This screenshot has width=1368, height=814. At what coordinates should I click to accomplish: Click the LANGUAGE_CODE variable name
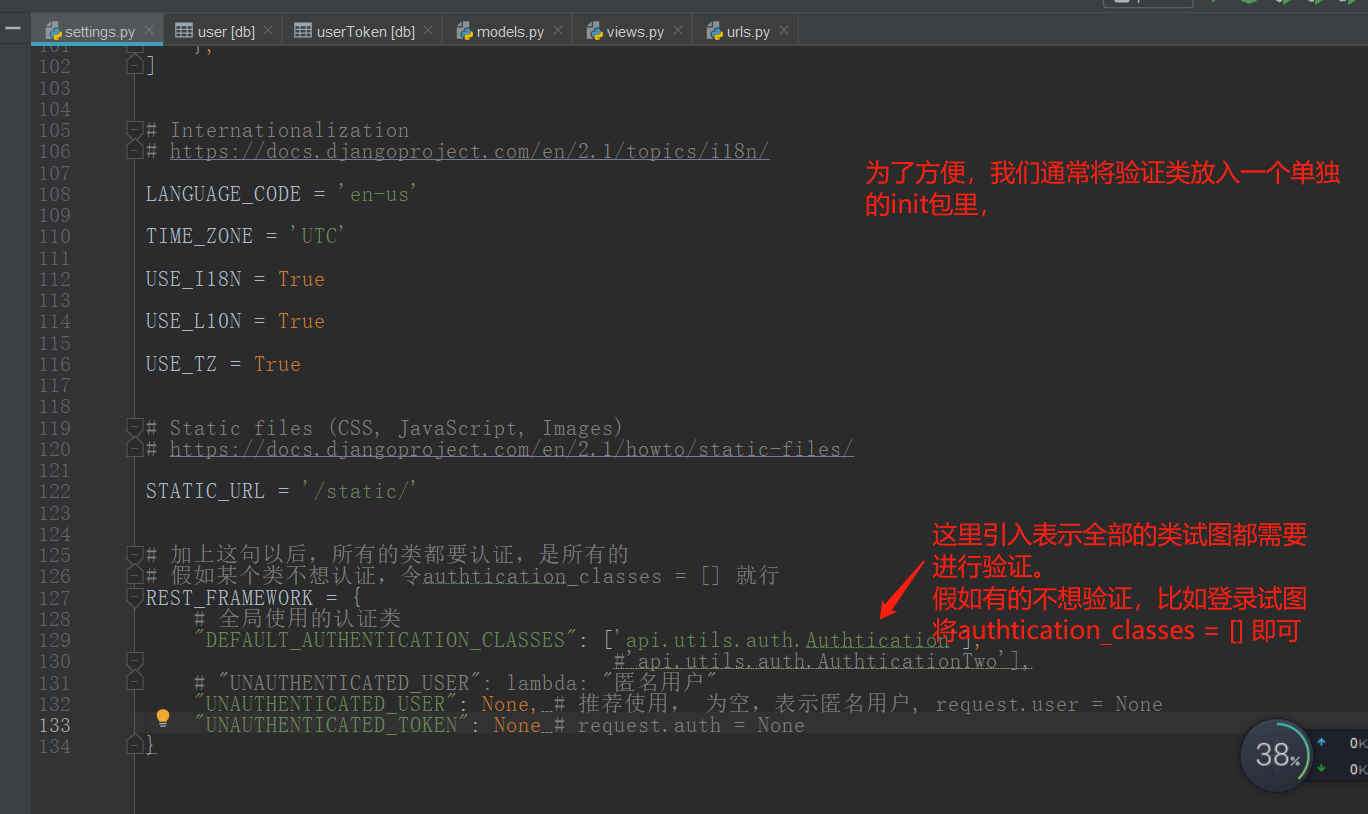click(x=223, y=194)
